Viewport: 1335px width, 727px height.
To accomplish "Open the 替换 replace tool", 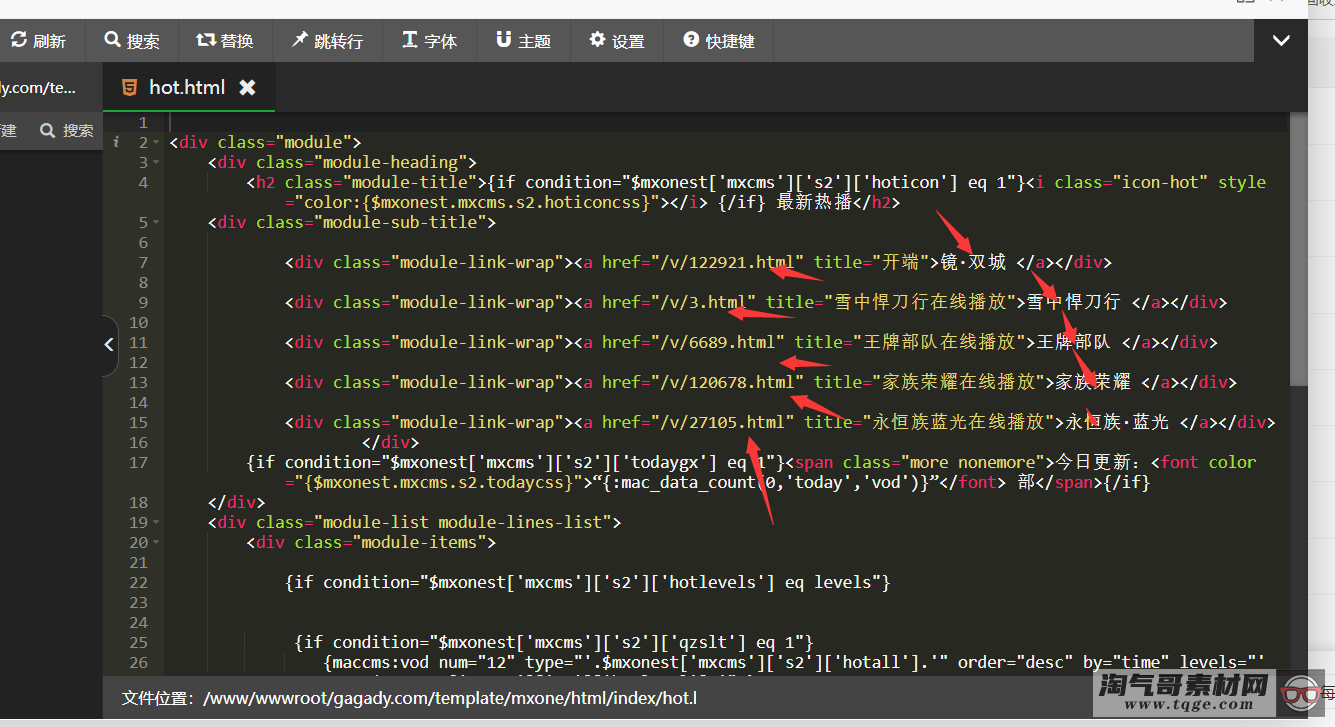I will [225, 41].
